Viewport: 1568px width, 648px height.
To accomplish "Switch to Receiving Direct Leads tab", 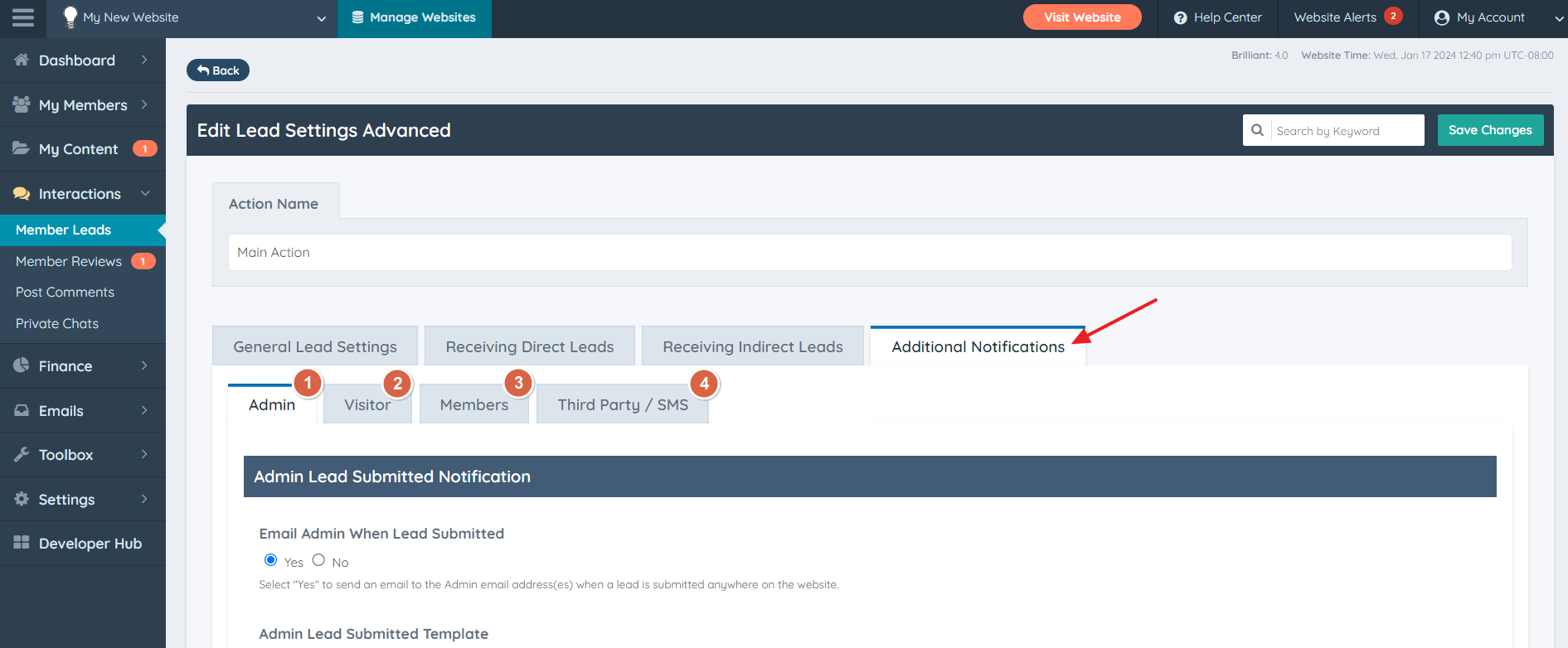I will (530, 346).
